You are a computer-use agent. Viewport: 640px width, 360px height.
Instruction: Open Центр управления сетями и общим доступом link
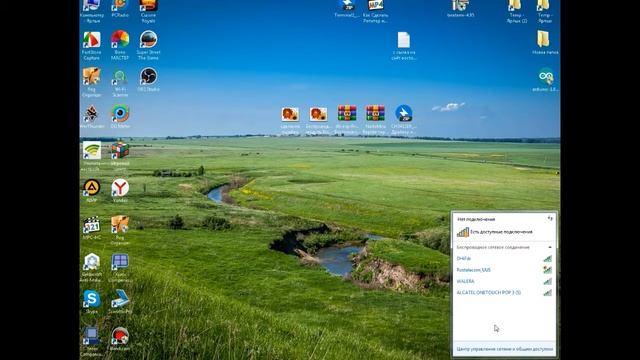pyautogui.click(x=504, y=349)
